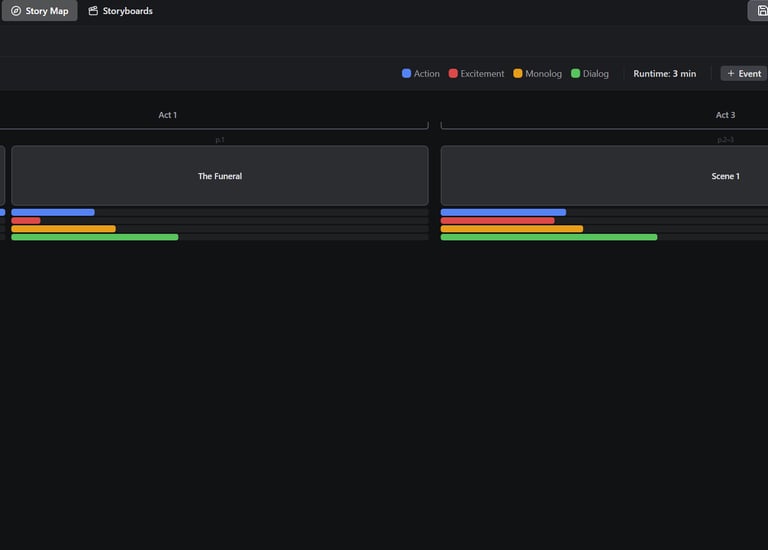Click the blue Action legend swatch
The image size is (768, 550).
click(x=406, y=73)
